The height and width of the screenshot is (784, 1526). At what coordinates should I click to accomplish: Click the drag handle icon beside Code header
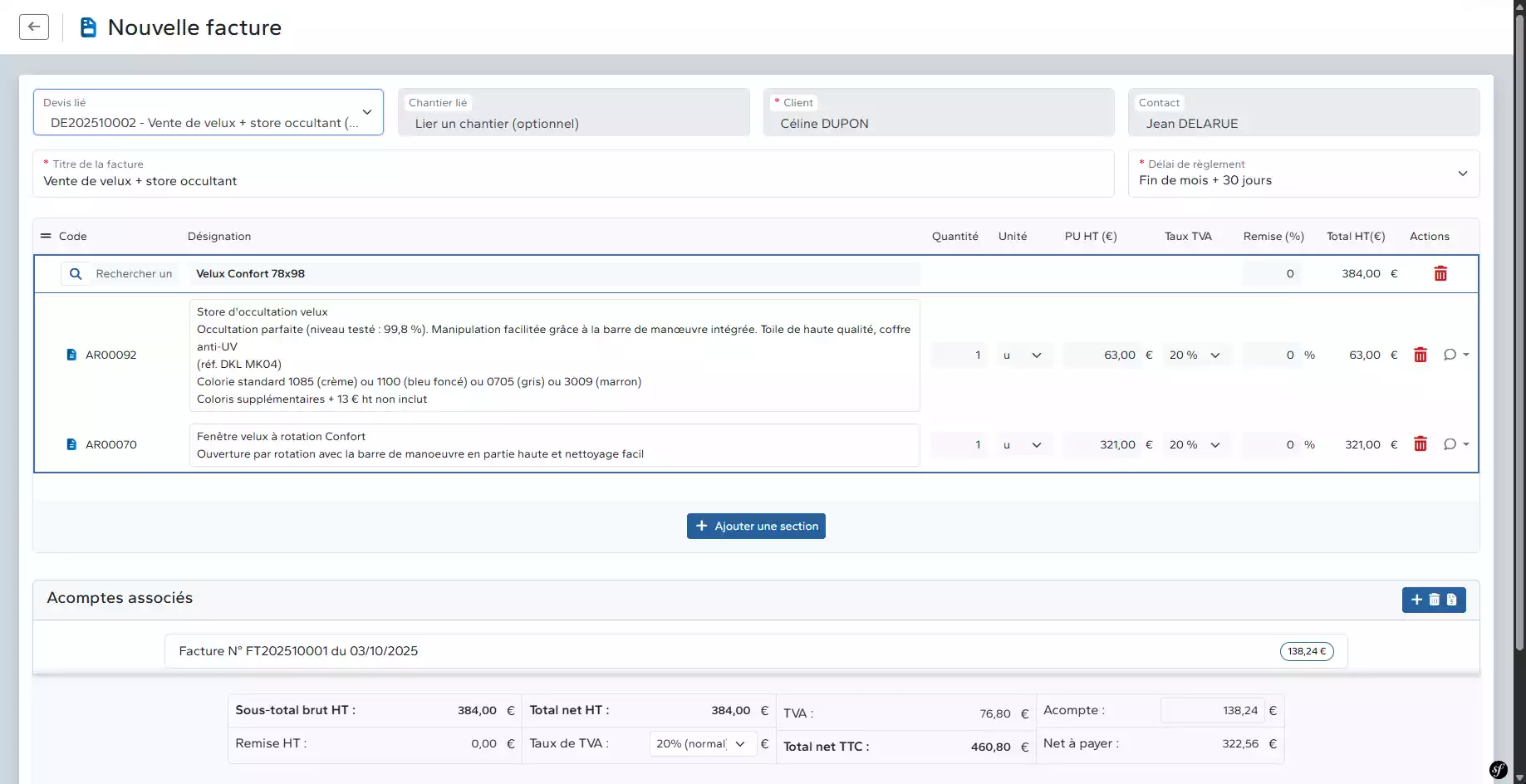(x=46, y=236)
